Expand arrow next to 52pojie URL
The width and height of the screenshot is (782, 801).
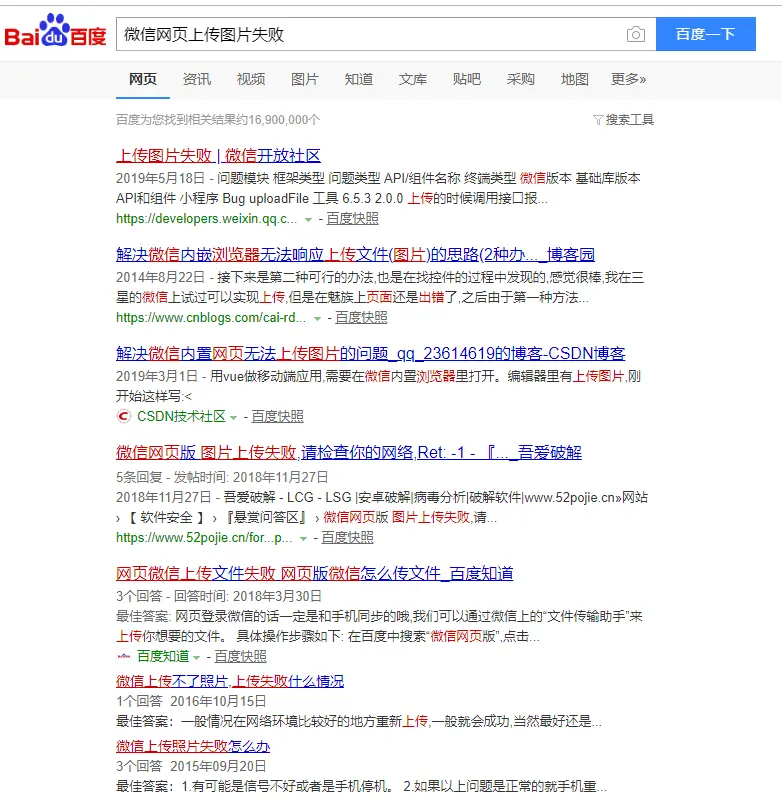coord(303,538)
